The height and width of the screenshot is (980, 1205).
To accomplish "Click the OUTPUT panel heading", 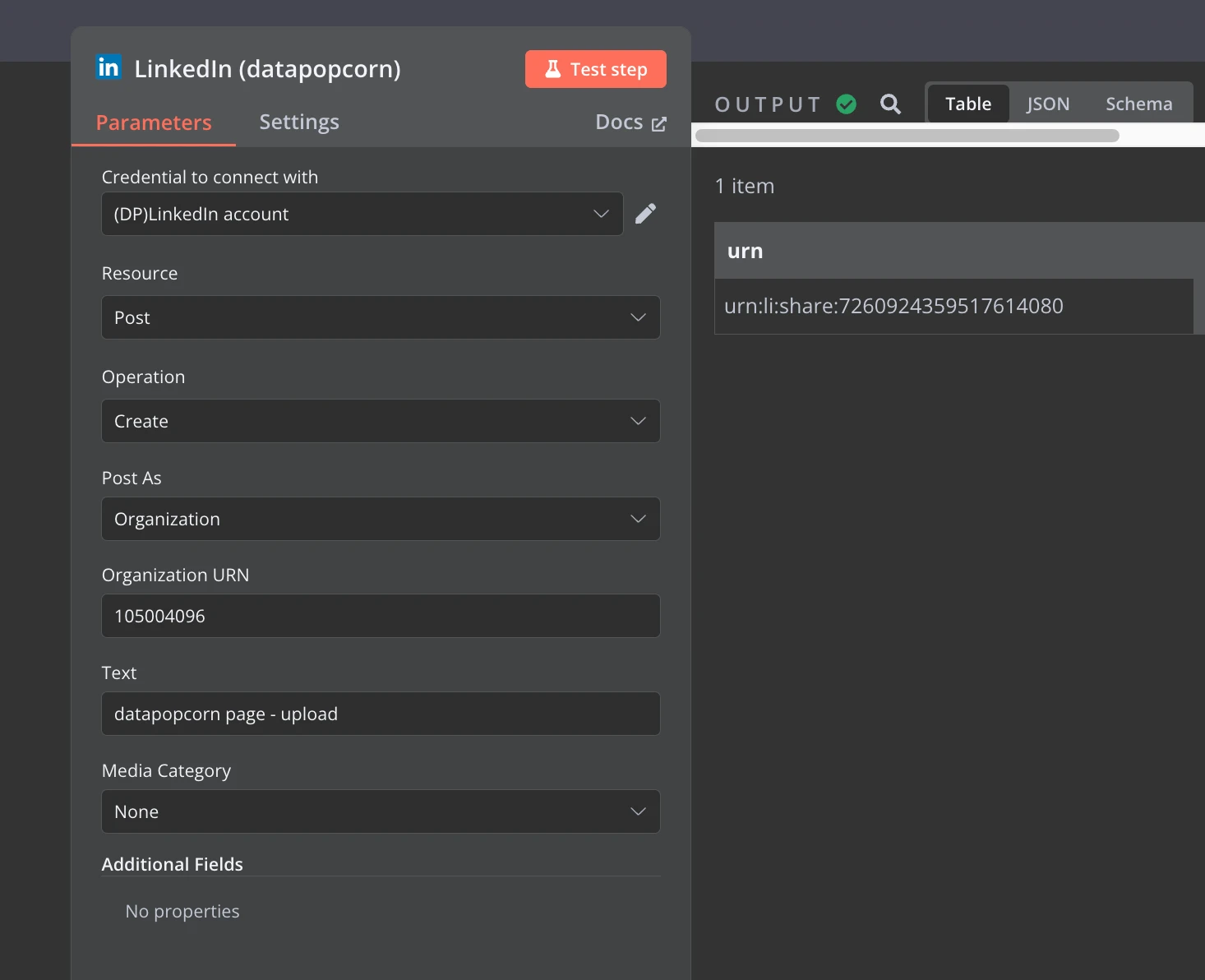I will pyautogui.click(x=768, y=104).
